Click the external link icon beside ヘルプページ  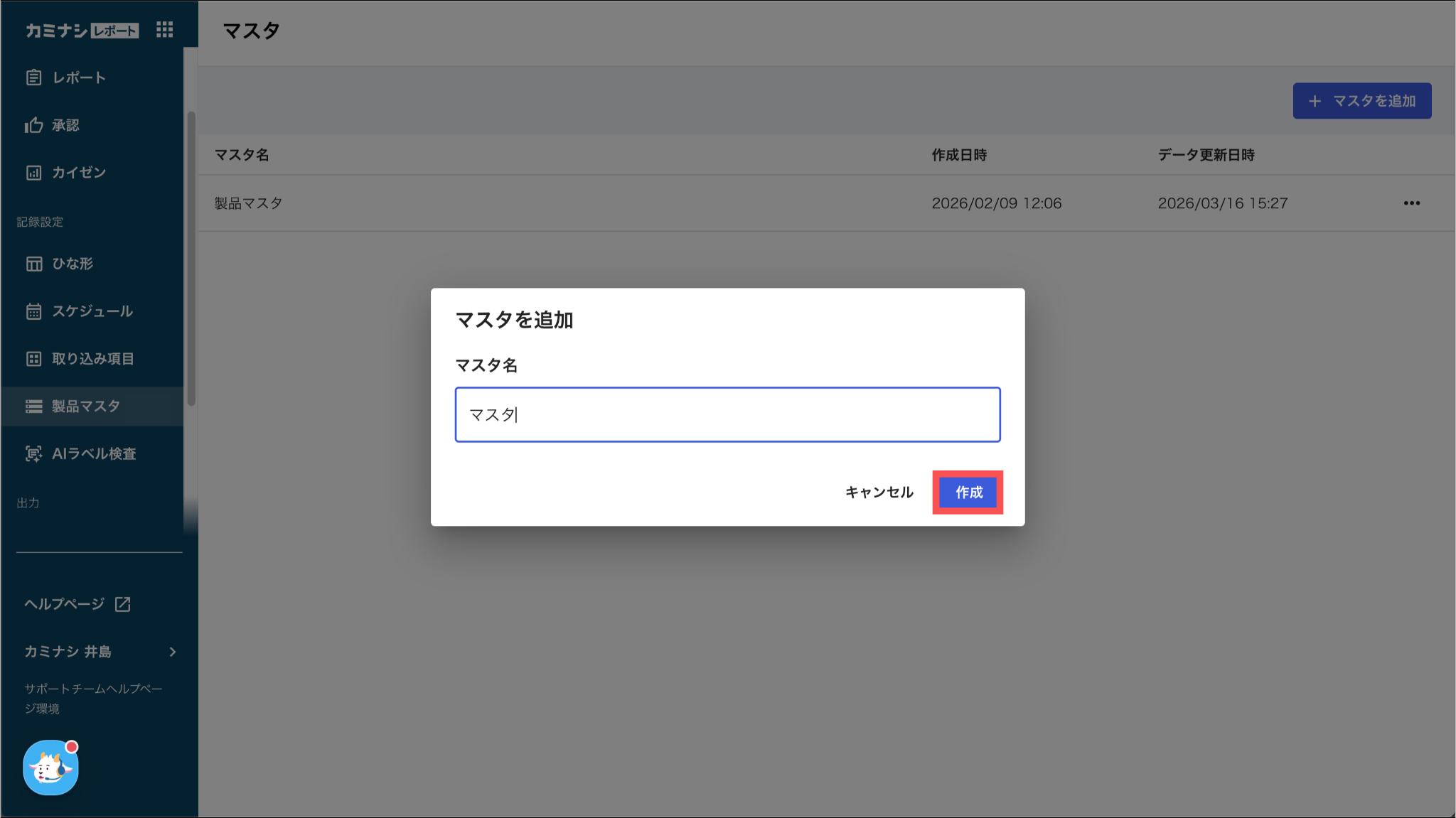pyautogui.click(x=123, y=604)
